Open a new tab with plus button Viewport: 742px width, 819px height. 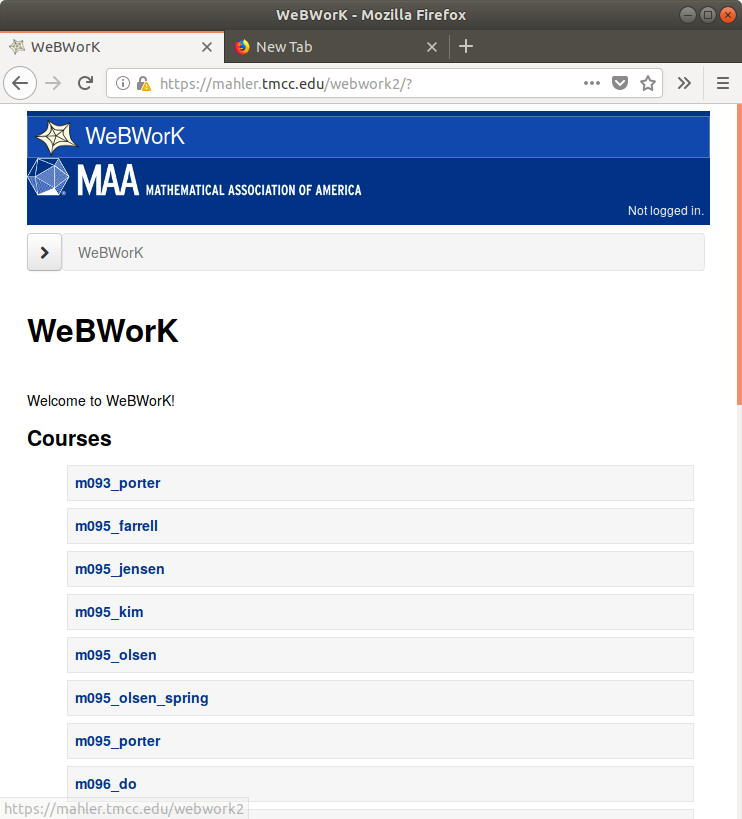466,46
